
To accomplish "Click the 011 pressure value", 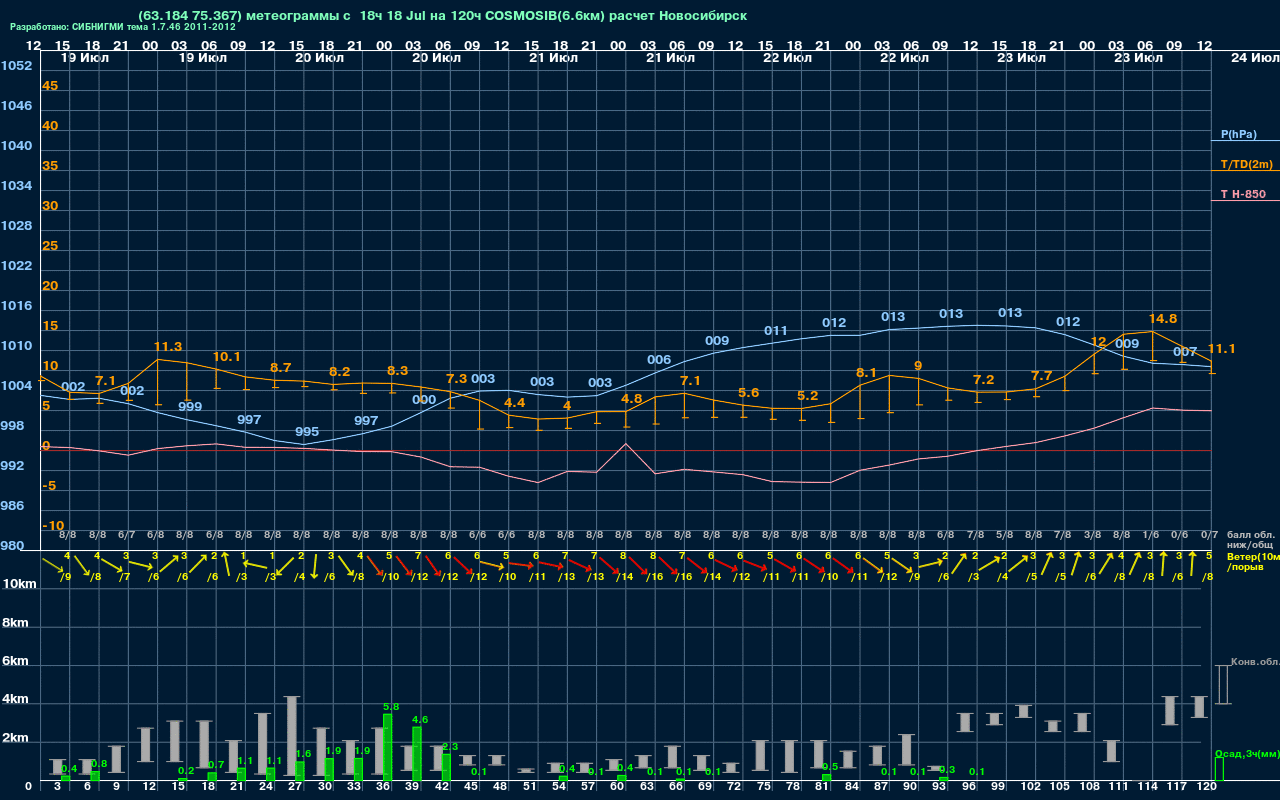I will pos(776,331).
